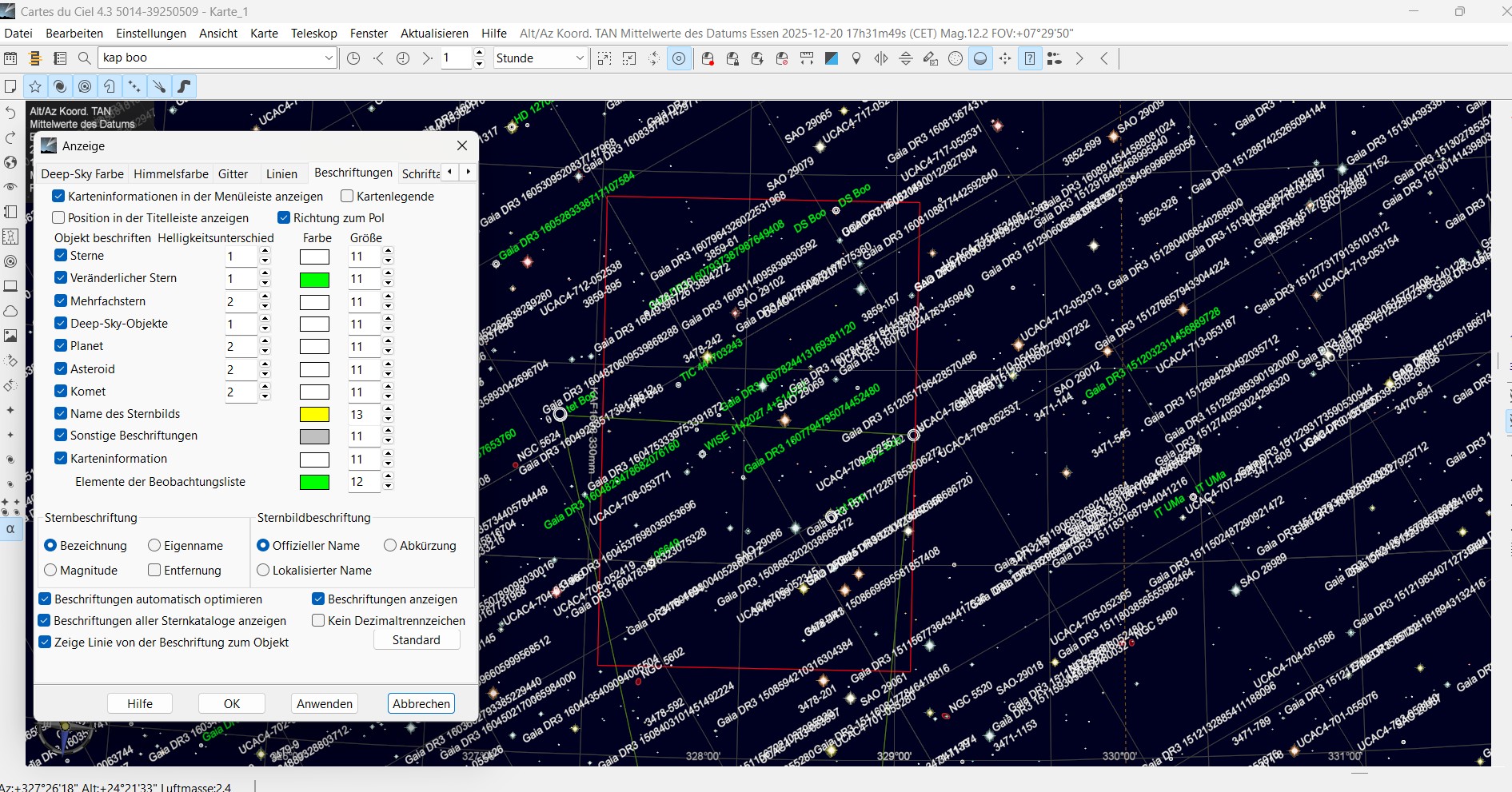The image size is (1512, 792).
Task: Click the question mark toolbar icon
Action: click(x=1030, y=58)
